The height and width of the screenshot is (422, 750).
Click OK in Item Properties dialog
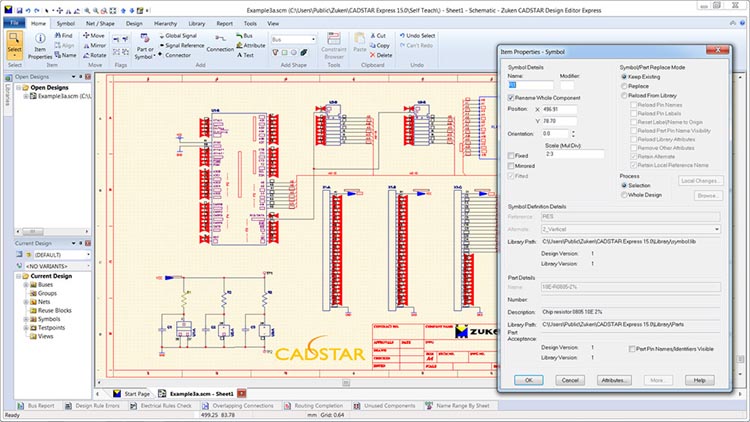[529, 380]
